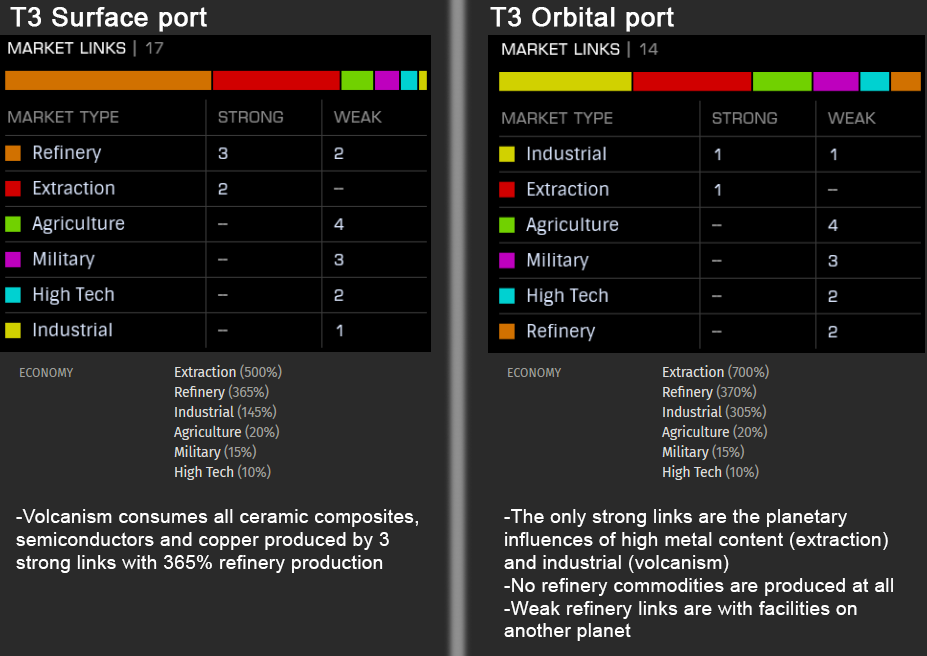The height and width of the screenshot is (656, 927).
Task: Open the MARKET LINKS 14 heading
Action: pos(579,49)
